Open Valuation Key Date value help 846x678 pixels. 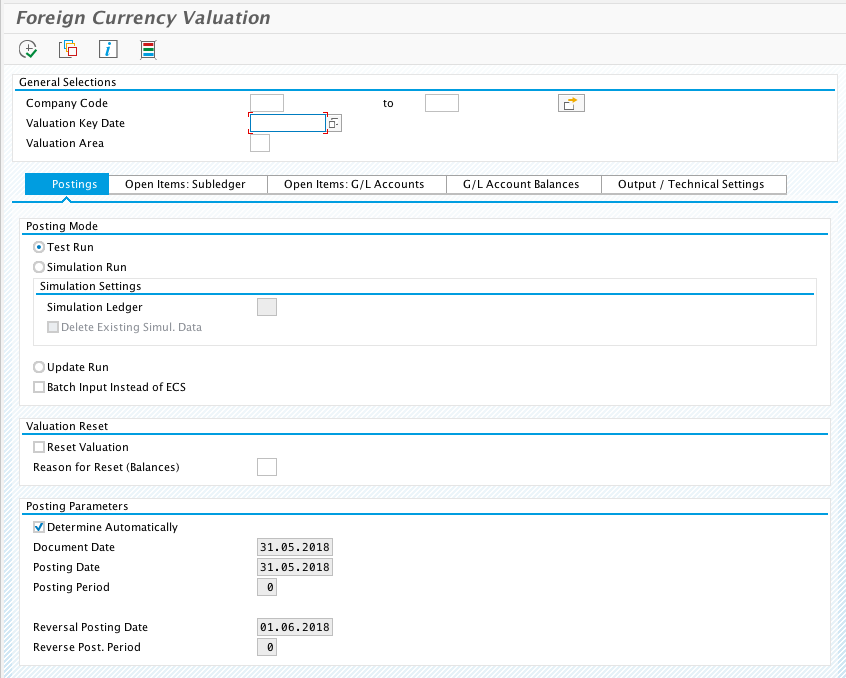tap(335, 123)
